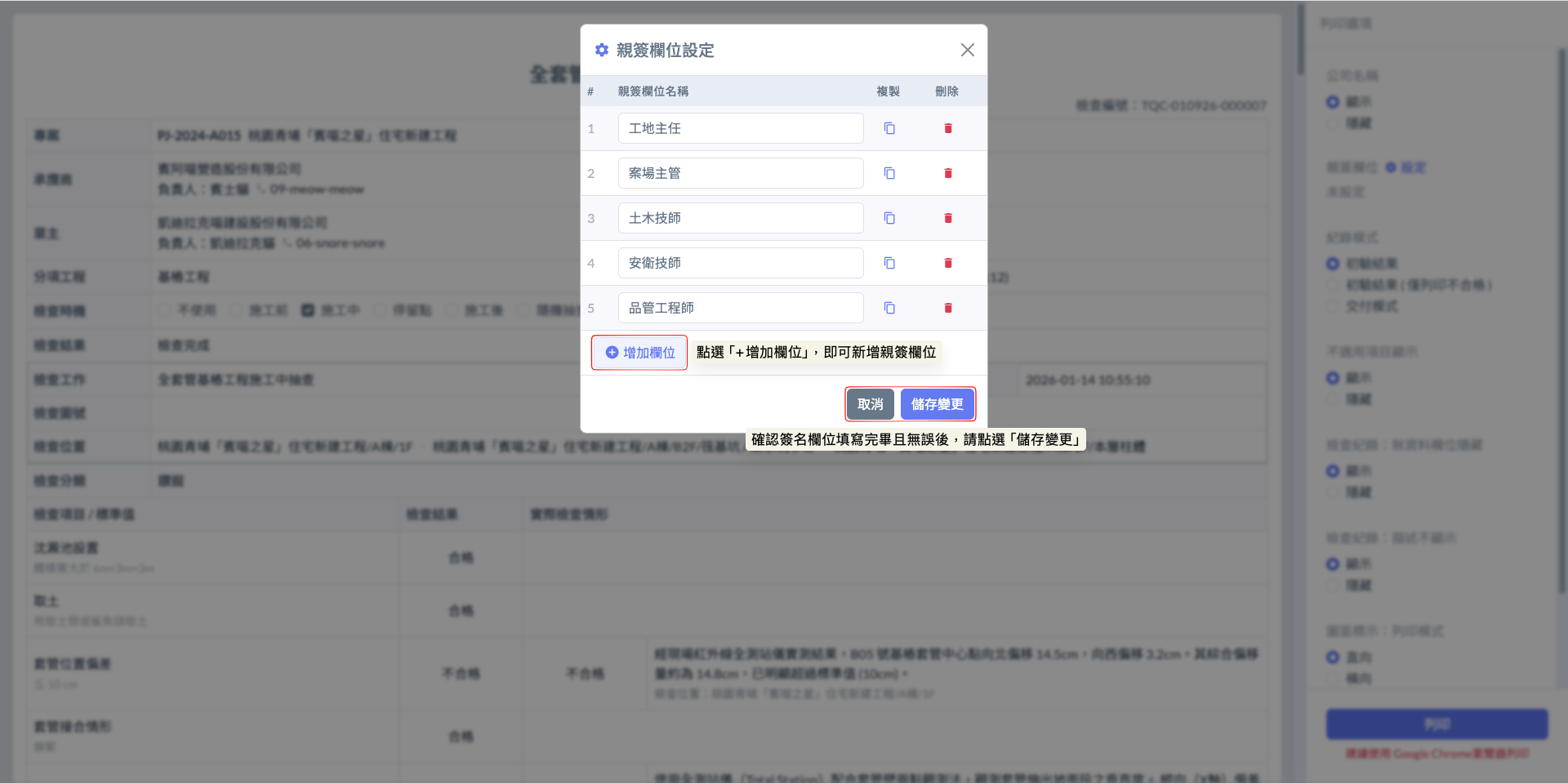The image size is (1568, 783).
Task: Copy the 安衛技師 signature field
Action: [x=889, y=263]
